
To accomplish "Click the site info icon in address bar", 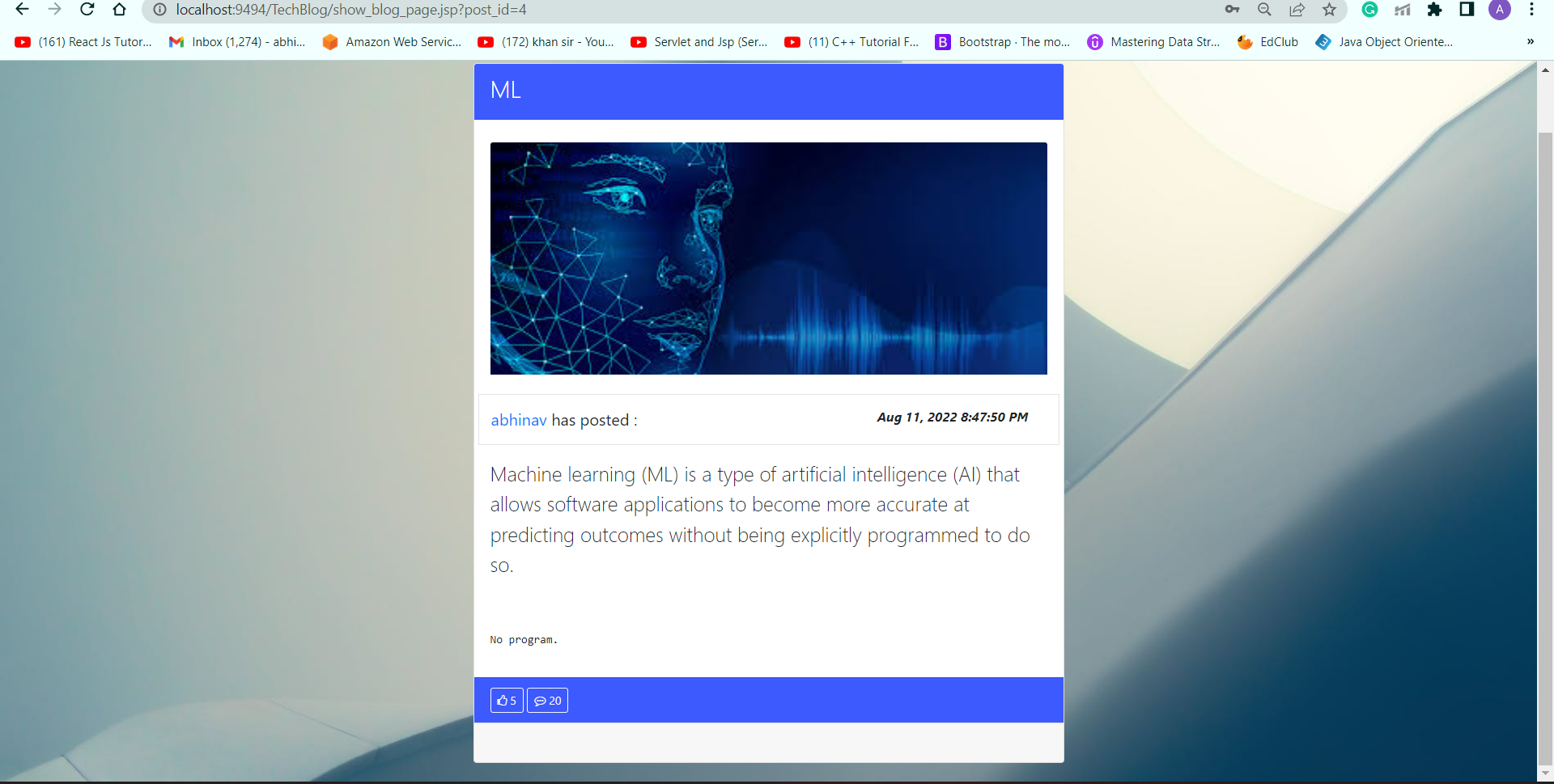I will 159,11.
